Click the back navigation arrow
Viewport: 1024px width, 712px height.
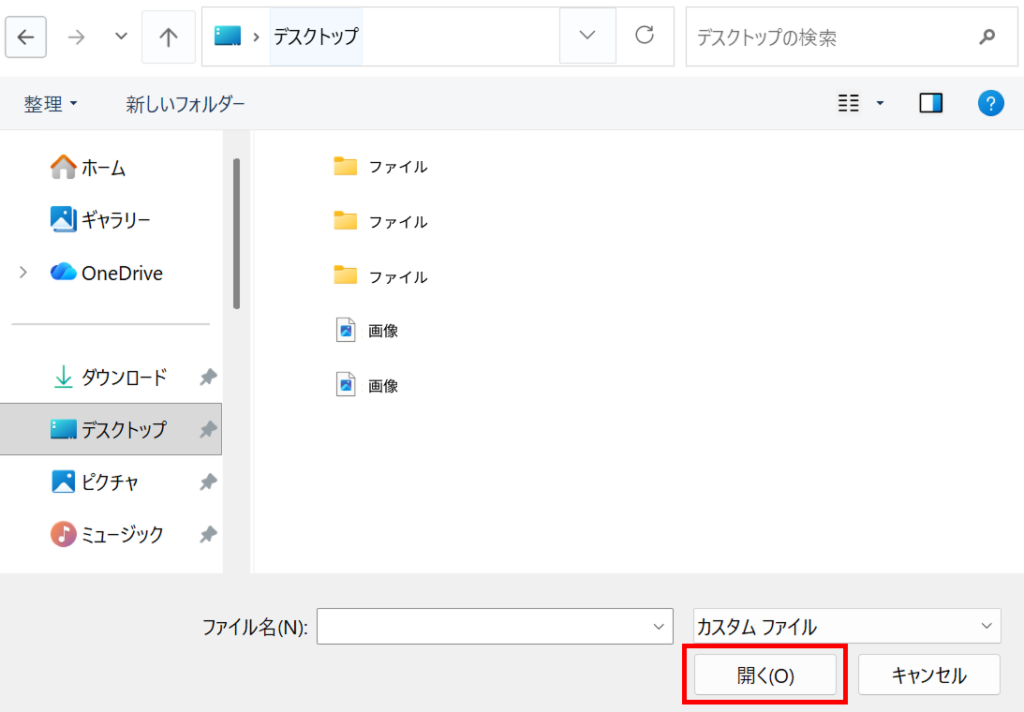click(x=26, y=37)
